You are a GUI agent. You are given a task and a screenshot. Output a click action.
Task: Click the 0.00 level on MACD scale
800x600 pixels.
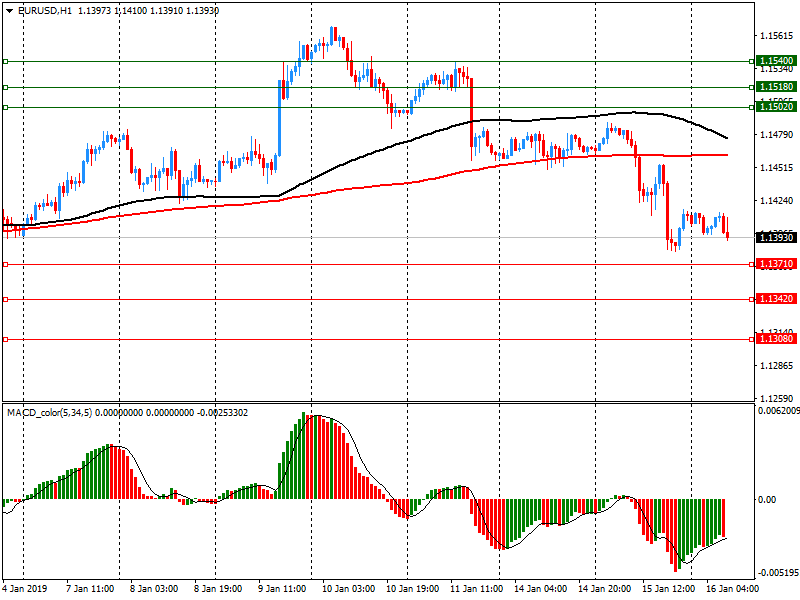click(767, 499)
